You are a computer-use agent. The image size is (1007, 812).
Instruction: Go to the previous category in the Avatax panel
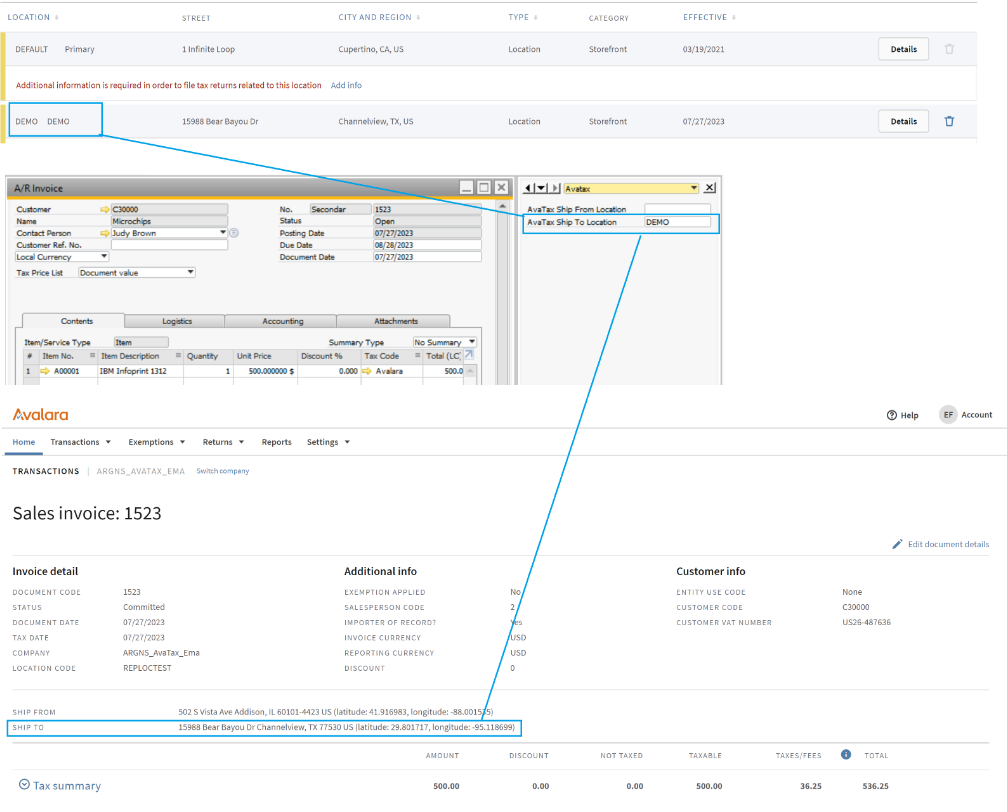(528, 188)
